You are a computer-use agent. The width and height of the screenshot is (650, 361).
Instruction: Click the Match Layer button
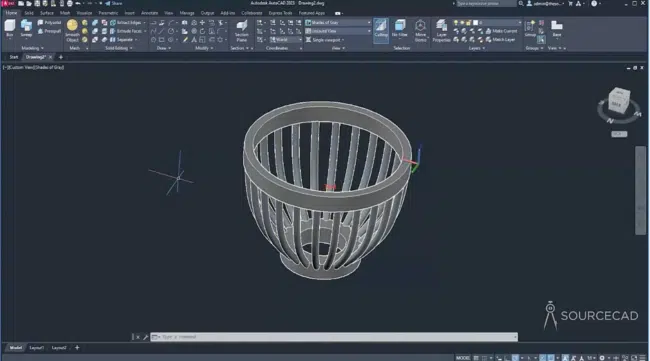(x=500, y=40)
